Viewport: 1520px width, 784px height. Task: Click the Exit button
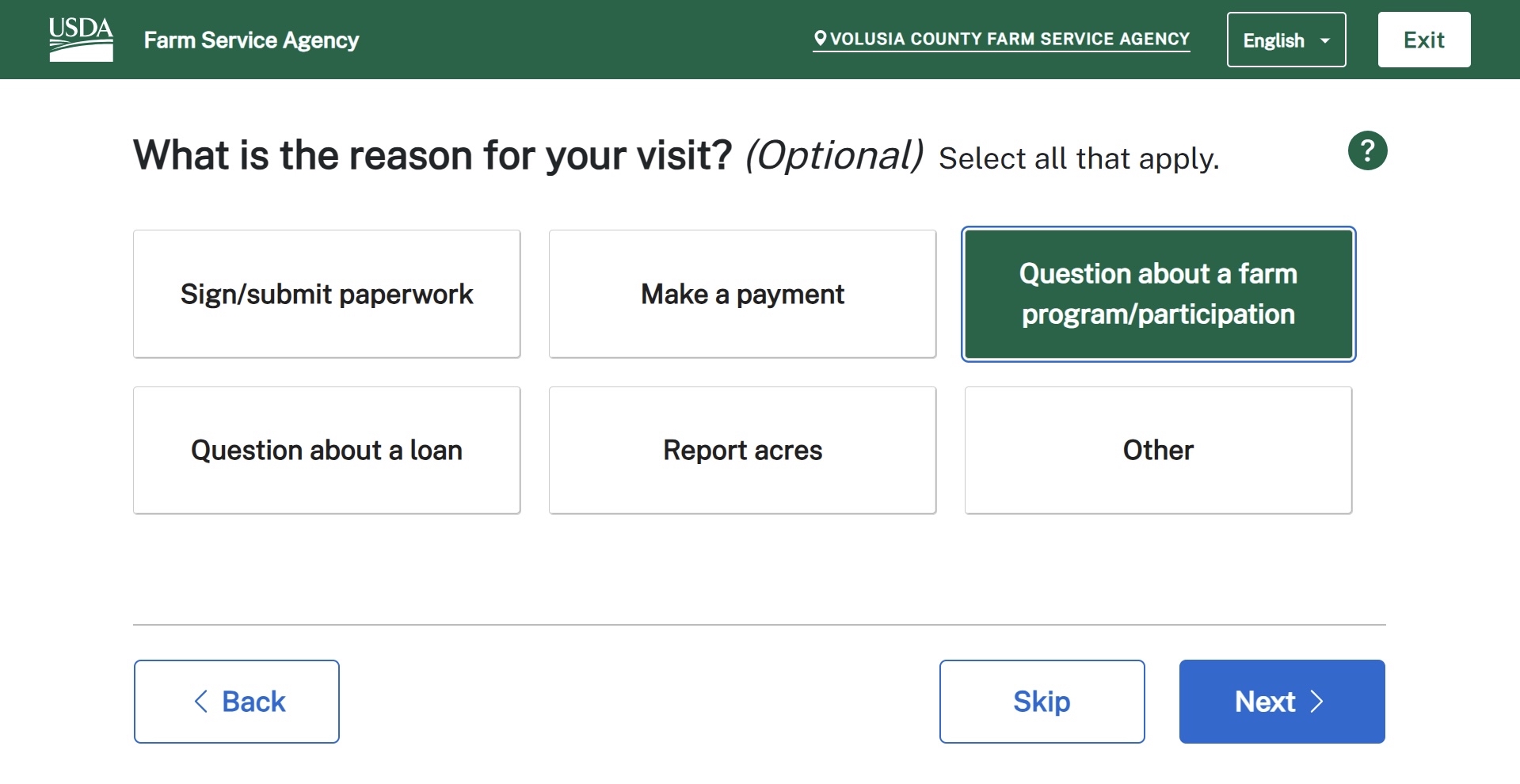coord(1423,39)
